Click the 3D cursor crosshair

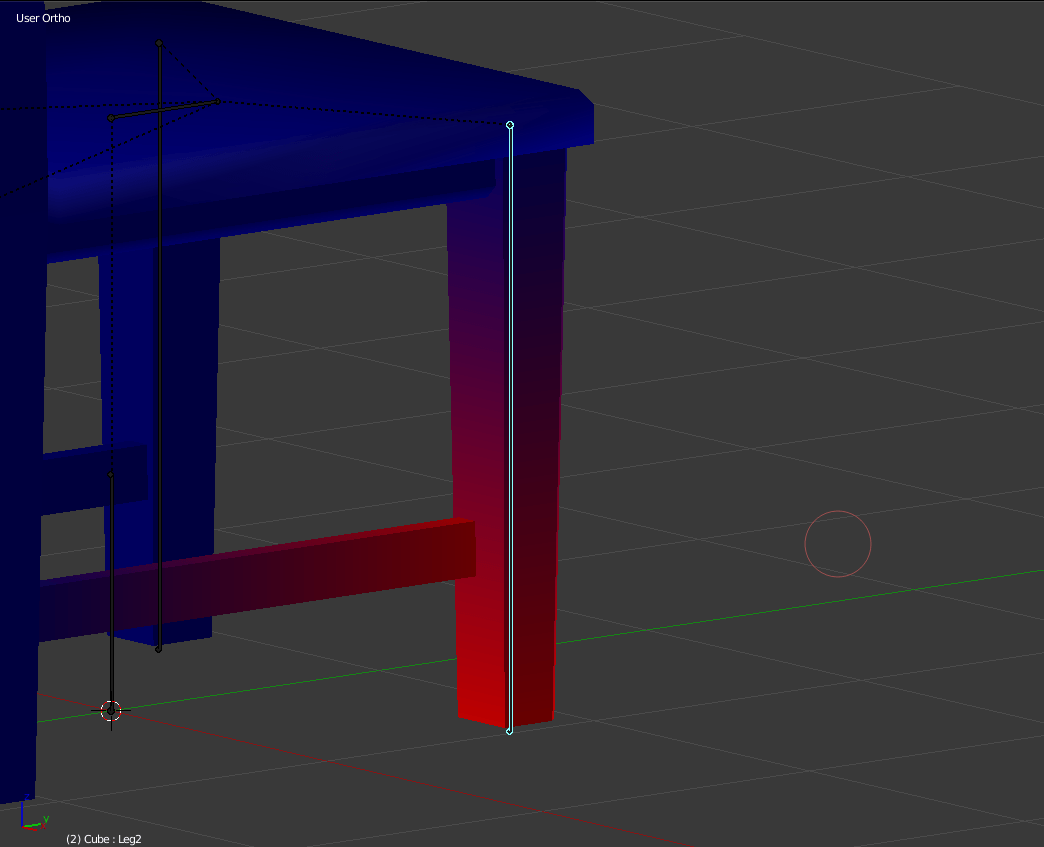[111, 710]
